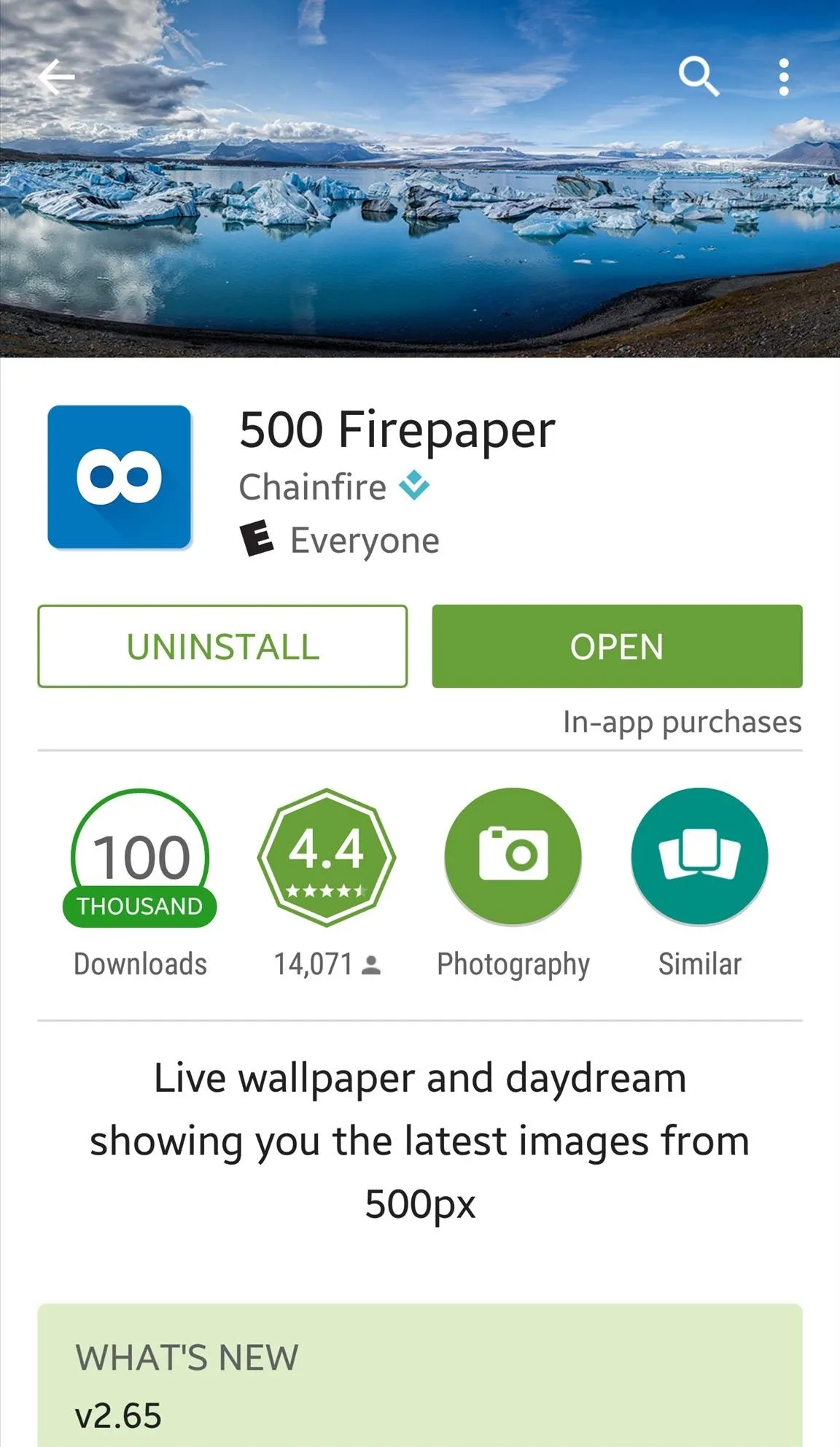
Task: Expand the What's New section
Action: (420, 1376)
